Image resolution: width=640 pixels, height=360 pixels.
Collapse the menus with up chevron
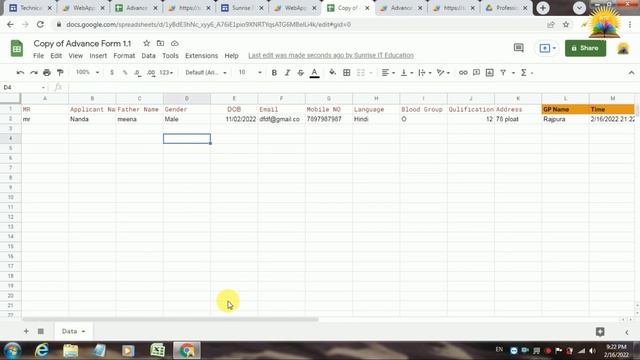coord(631,73)
